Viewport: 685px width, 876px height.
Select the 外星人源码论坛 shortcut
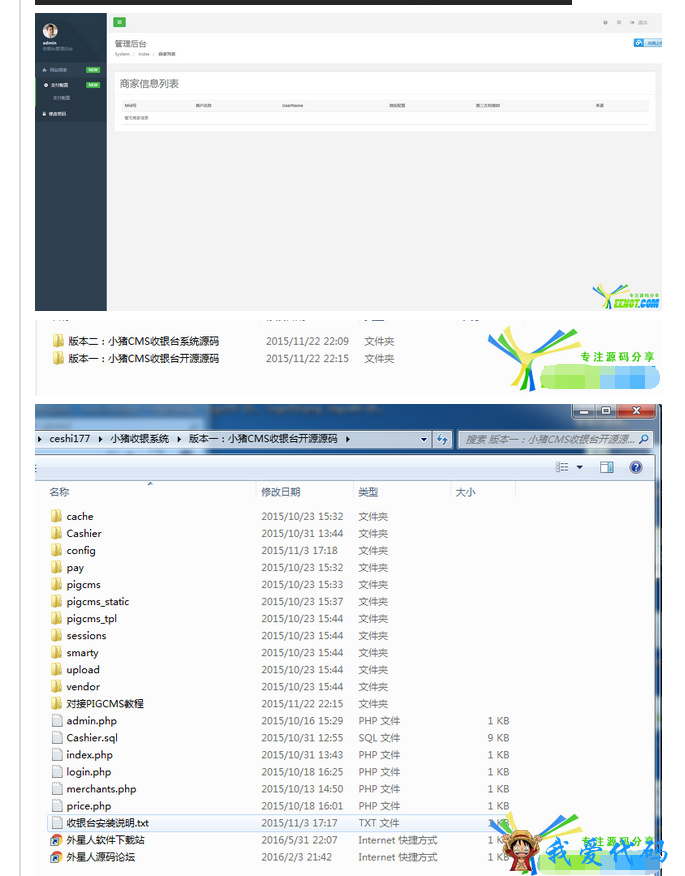click(93, 857)
